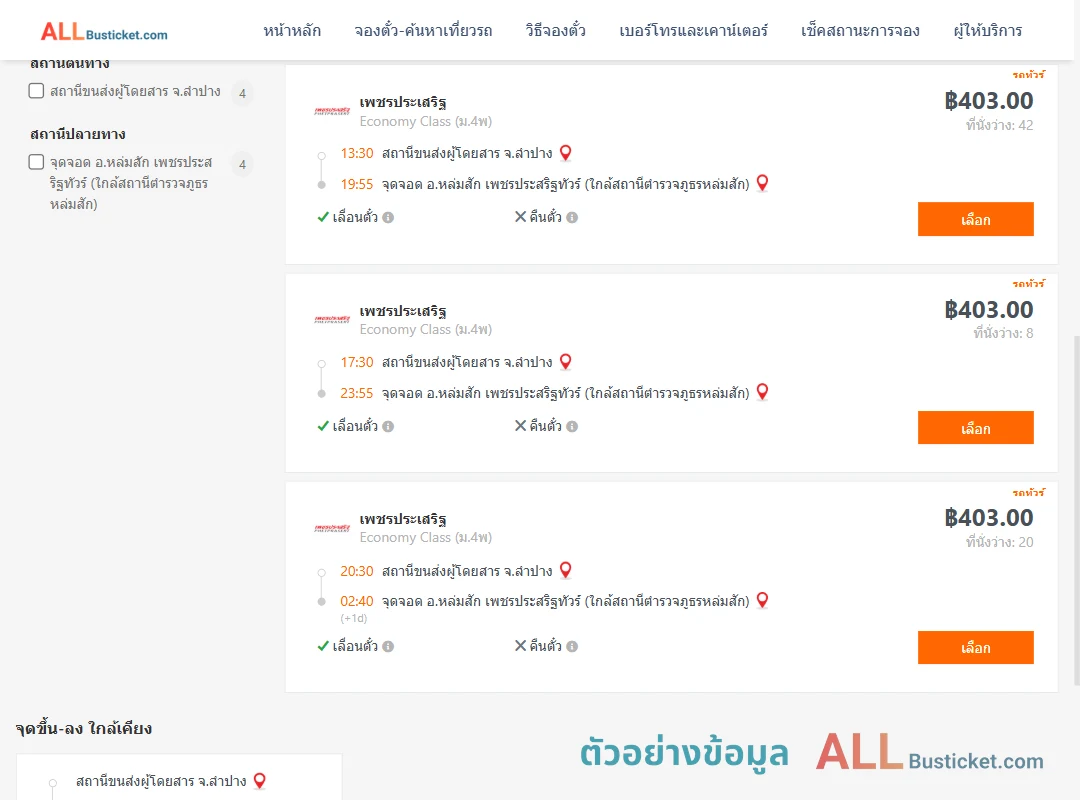
Task: Click operator name เพชรประเสริฐ on 17:30 trip
Action: pos(403,311)
